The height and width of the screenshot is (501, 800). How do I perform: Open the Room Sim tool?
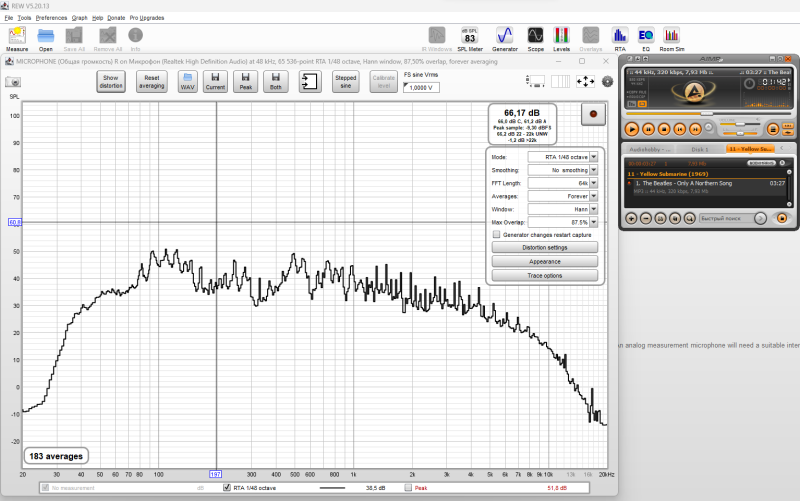671,39
